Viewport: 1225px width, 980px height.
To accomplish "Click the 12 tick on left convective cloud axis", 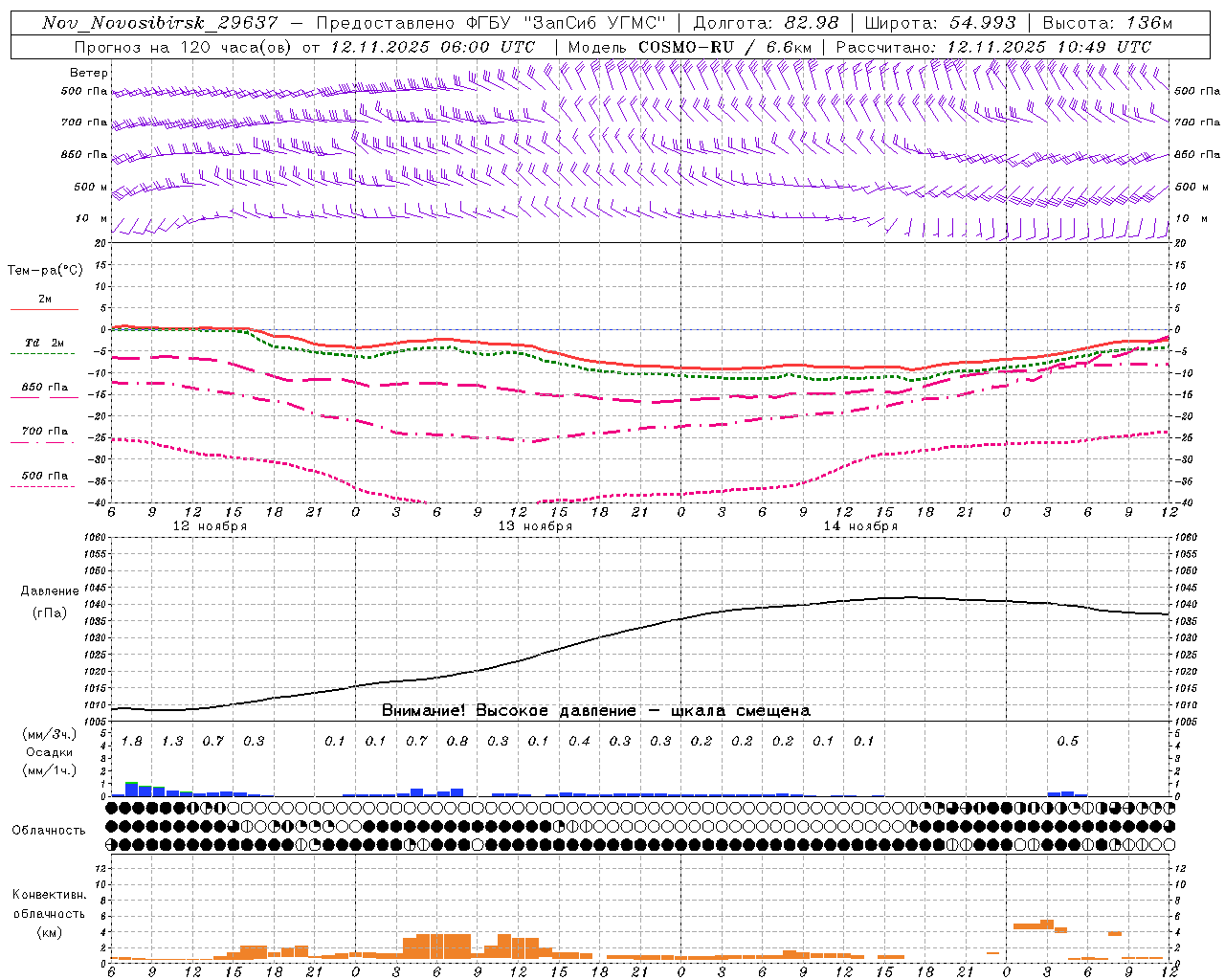I will tap(100, 868).
